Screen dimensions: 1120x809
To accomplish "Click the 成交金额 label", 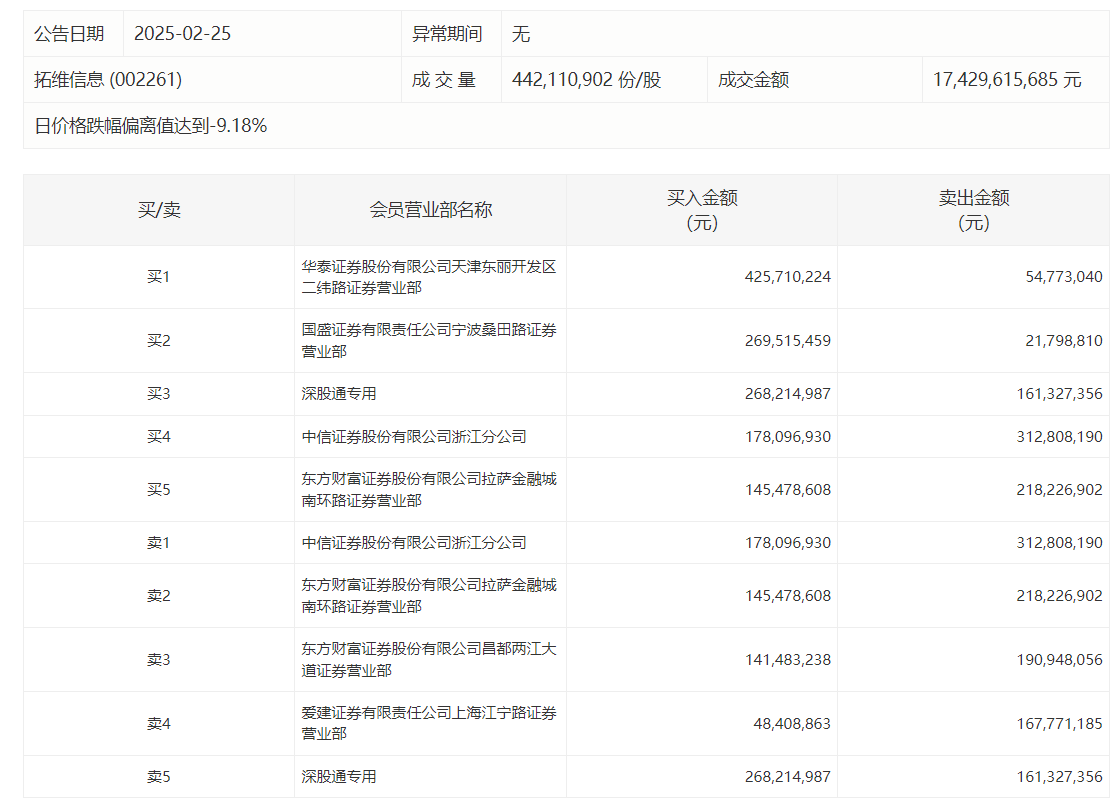I will point(754,79).
